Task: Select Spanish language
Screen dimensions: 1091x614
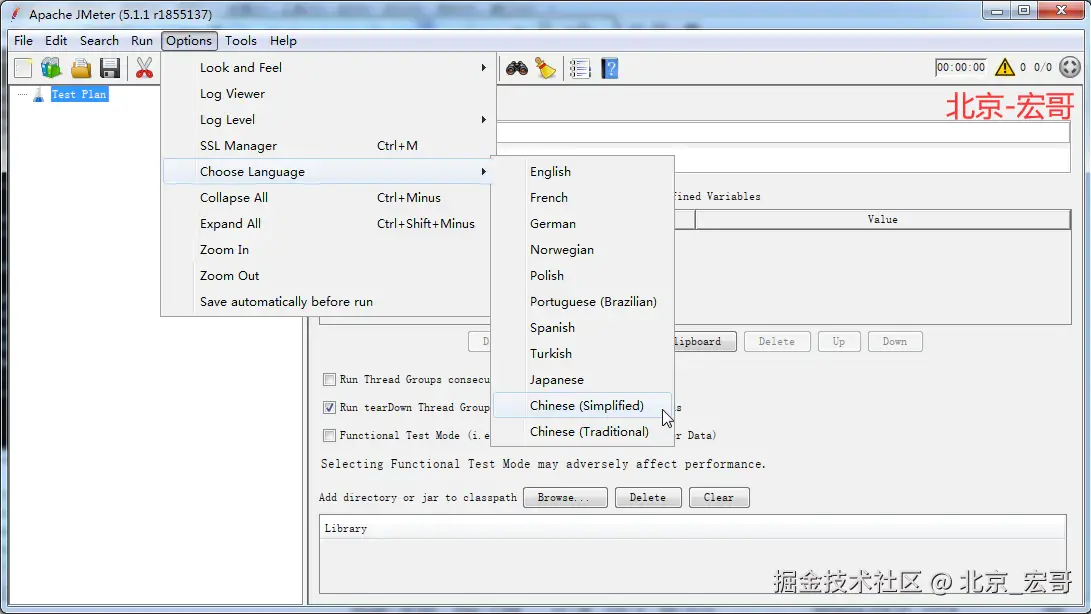Action: (x=582, y=327)
